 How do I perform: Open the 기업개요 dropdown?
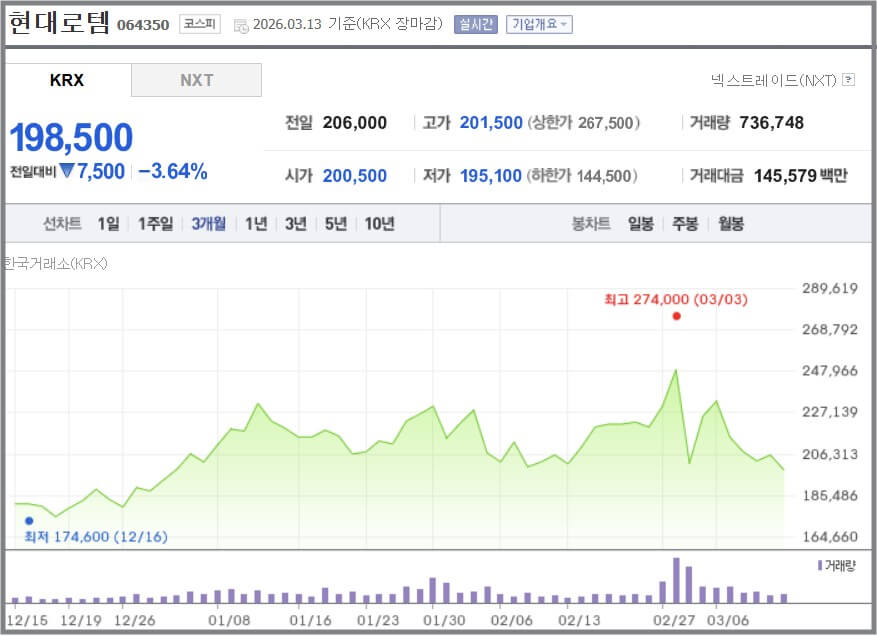(539, 24)
